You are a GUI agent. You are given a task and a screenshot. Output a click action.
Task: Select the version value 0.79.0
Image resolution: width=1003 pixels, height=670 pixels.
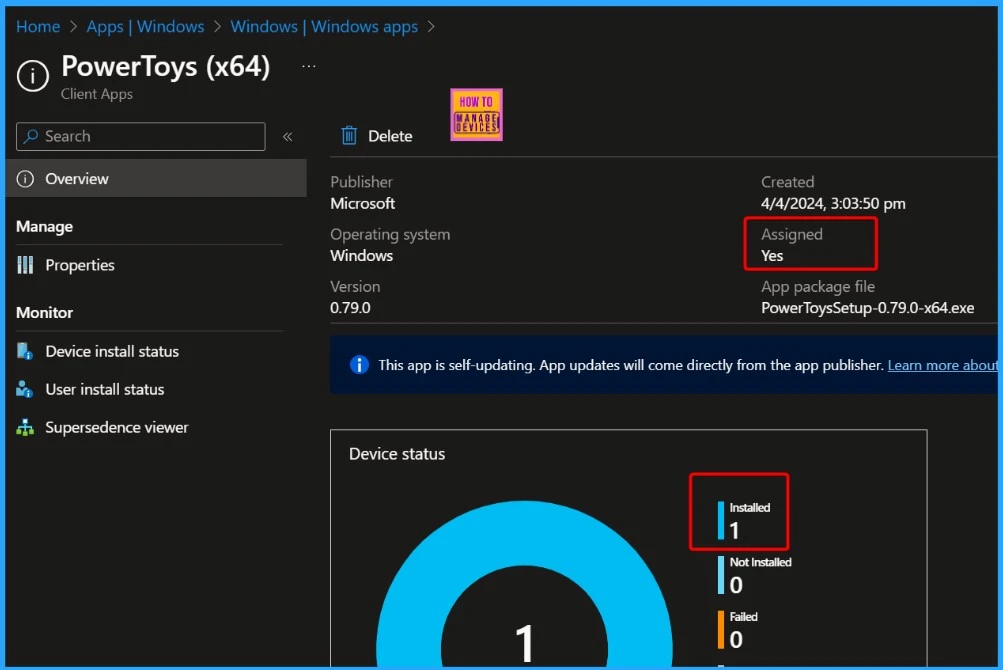tap(351, 308)
